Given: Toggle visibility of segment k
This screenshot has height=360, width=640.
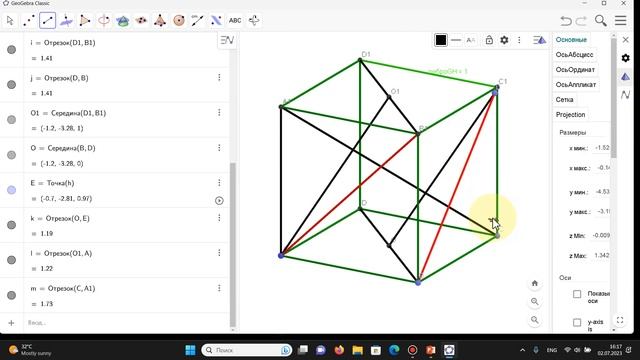Looking at the screenshot, I should coord(11,225).
